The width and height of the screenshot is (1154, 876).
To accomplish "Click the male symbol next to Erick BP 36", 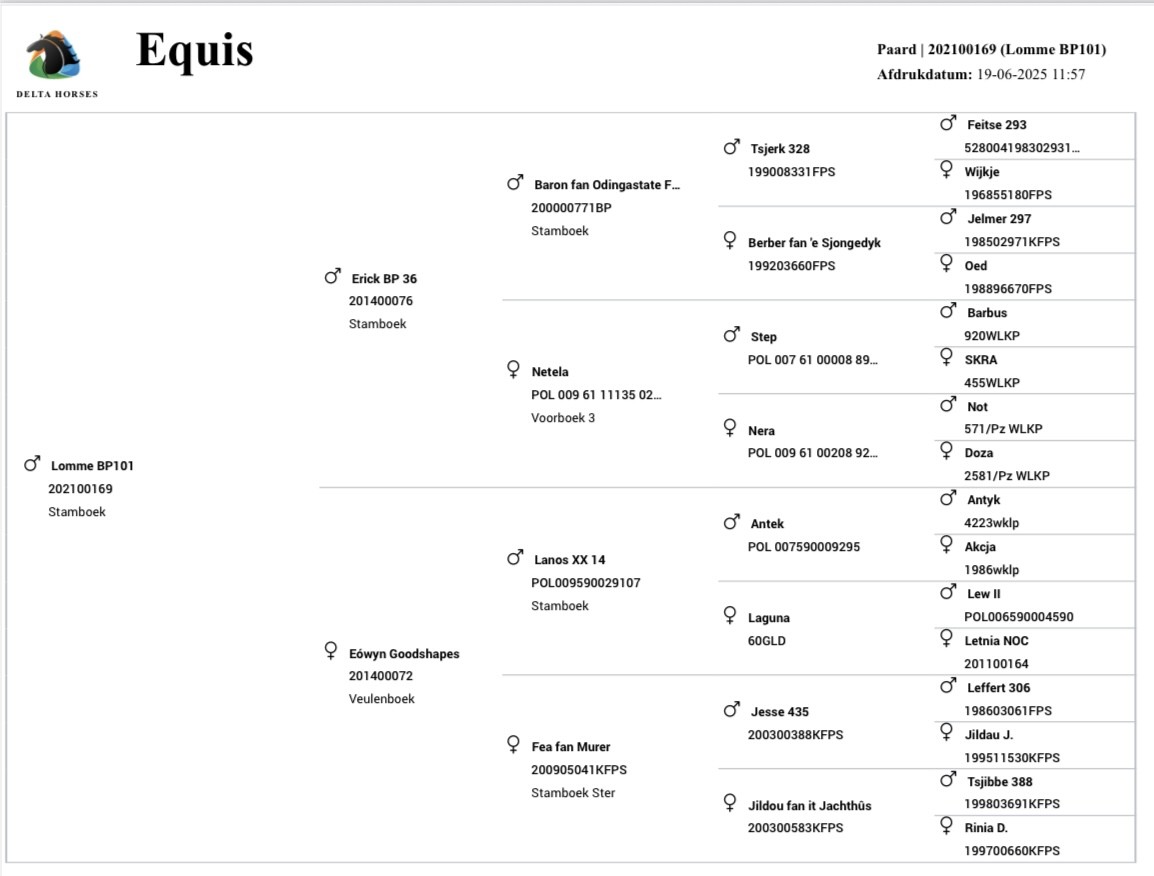I will (x=333, y=277).
